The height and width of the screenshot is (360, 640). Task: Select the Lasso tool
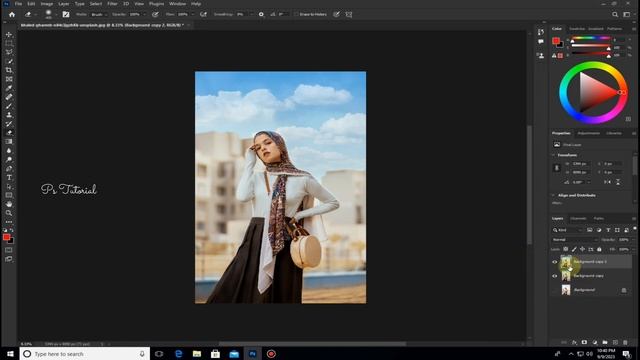coord(9,52)
